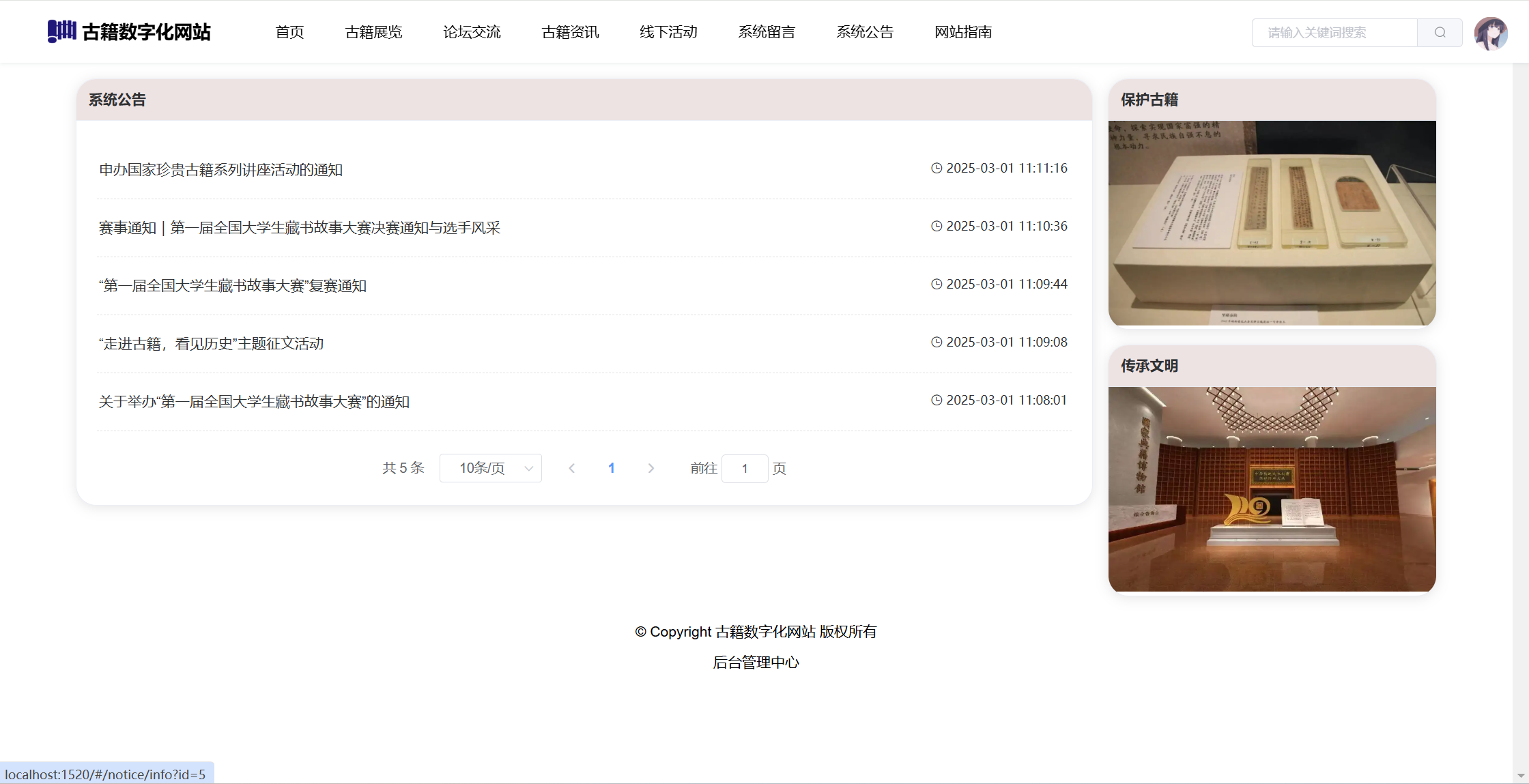Open the 网站指南 nav item

(x=963, y=32)
